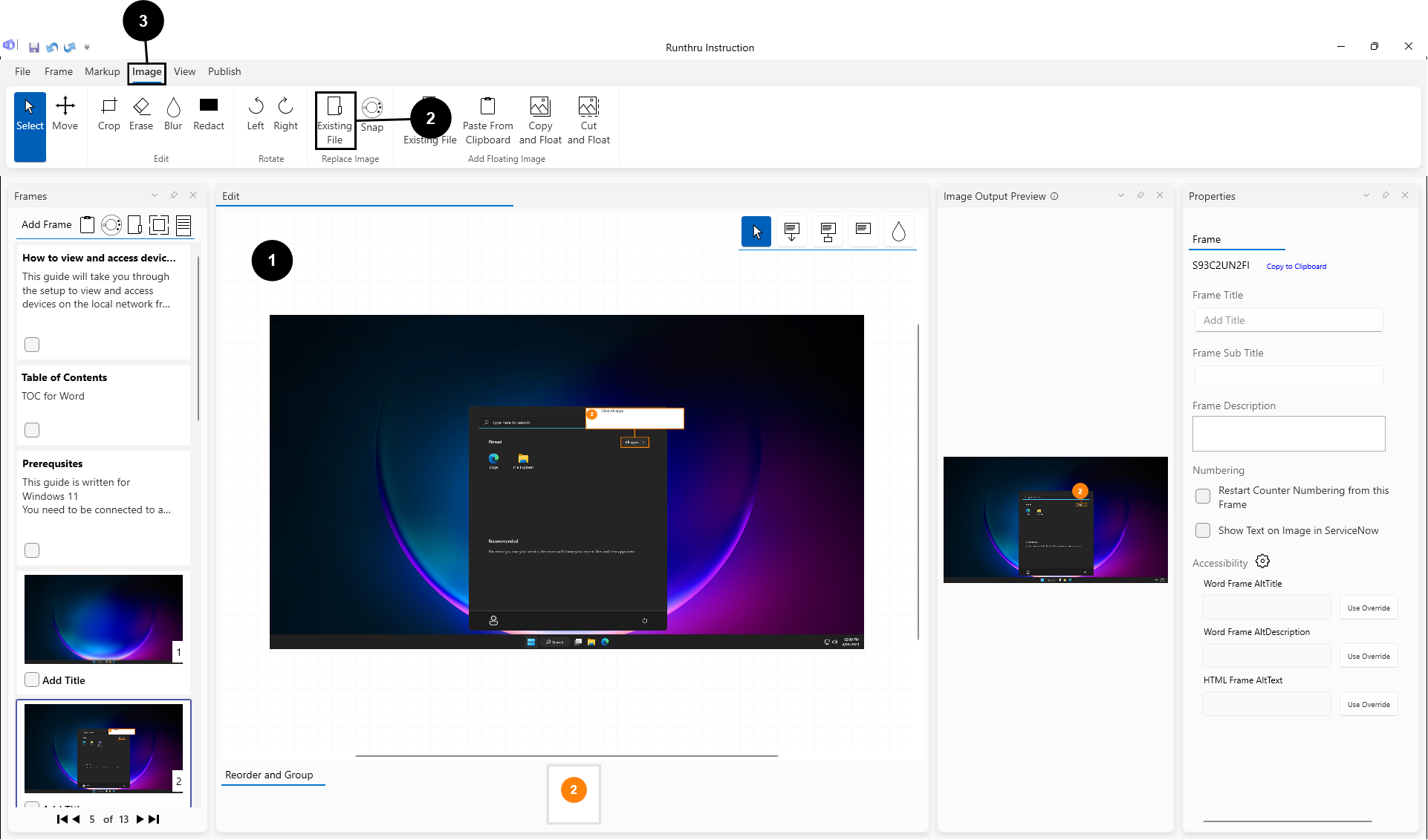Expand Properties panel options chevron
The height and width of the screenshot is (840, 1428).
pyautogui.click(x=1366, y=195)
